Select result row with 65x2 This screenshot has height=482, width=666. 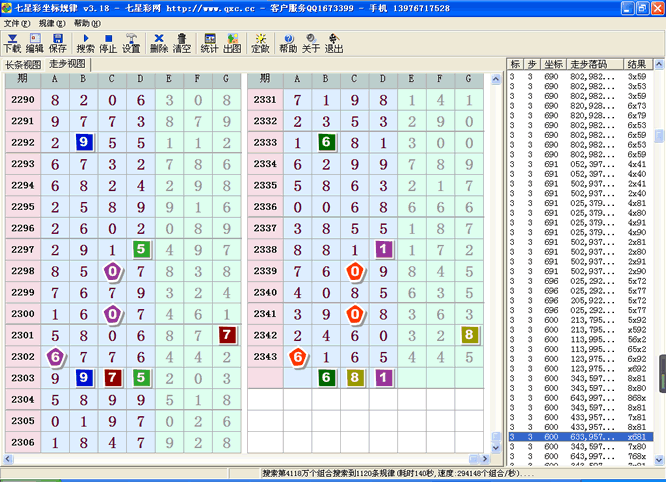point(581,349)
